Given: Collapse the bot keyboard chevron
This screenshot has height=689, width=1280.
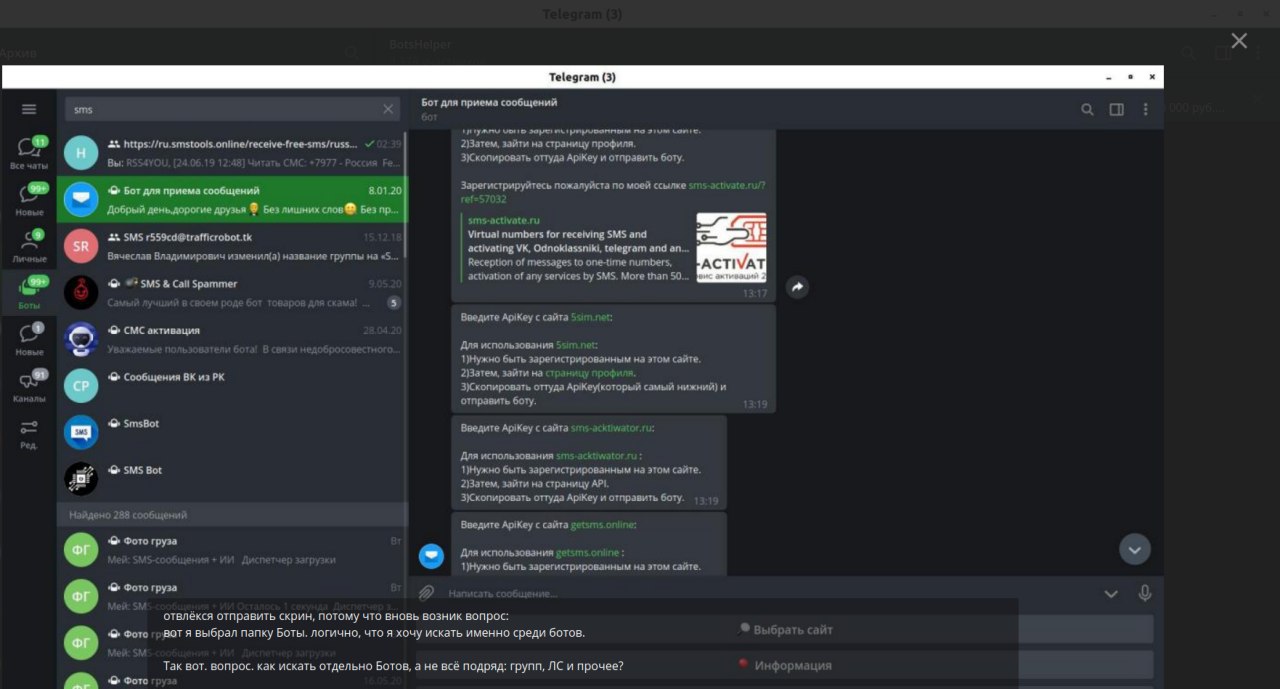Looking at the screenshot, I should [x=1111, y=594].
